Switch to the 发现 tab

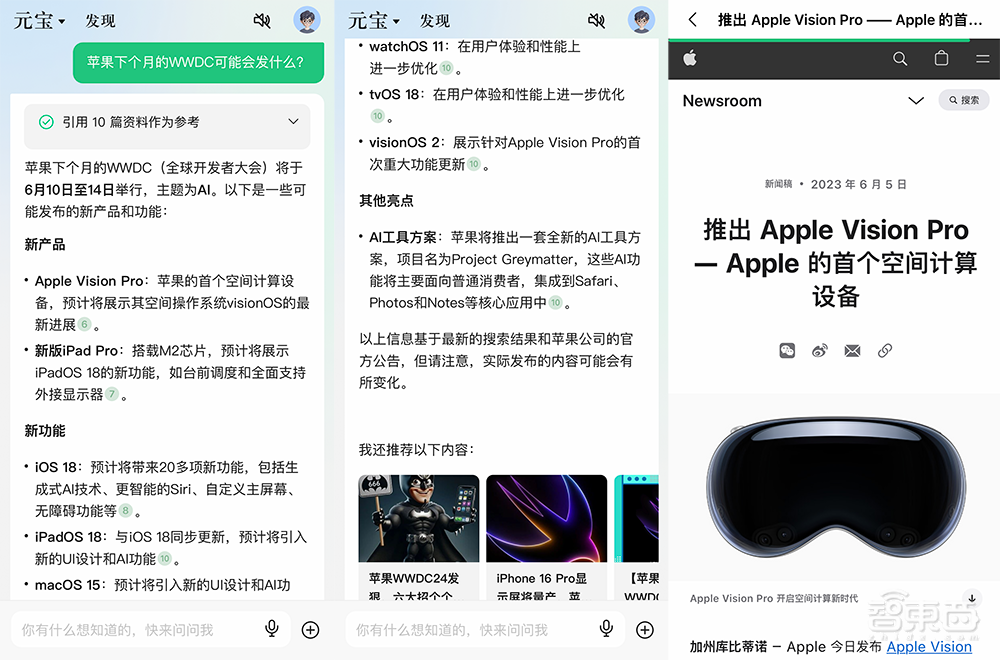click(x=100, y=20)
